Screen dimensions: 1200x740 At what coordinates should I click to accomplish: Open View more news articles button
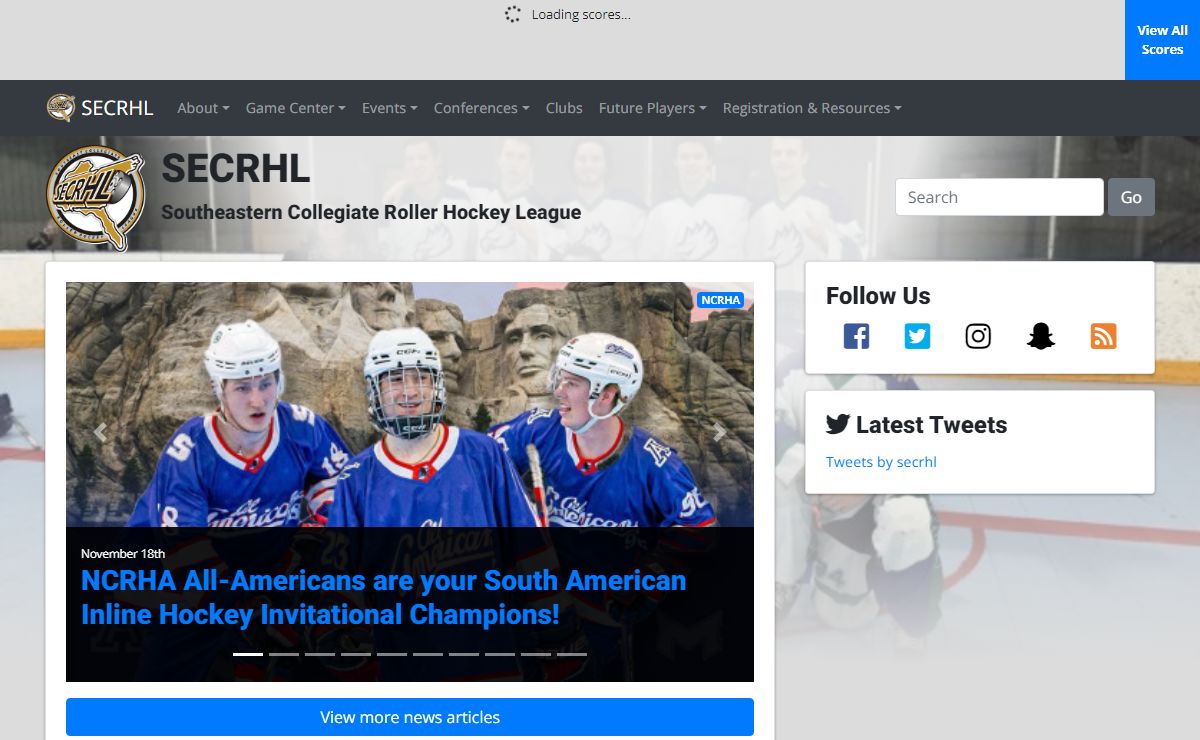tap(410, 717)
